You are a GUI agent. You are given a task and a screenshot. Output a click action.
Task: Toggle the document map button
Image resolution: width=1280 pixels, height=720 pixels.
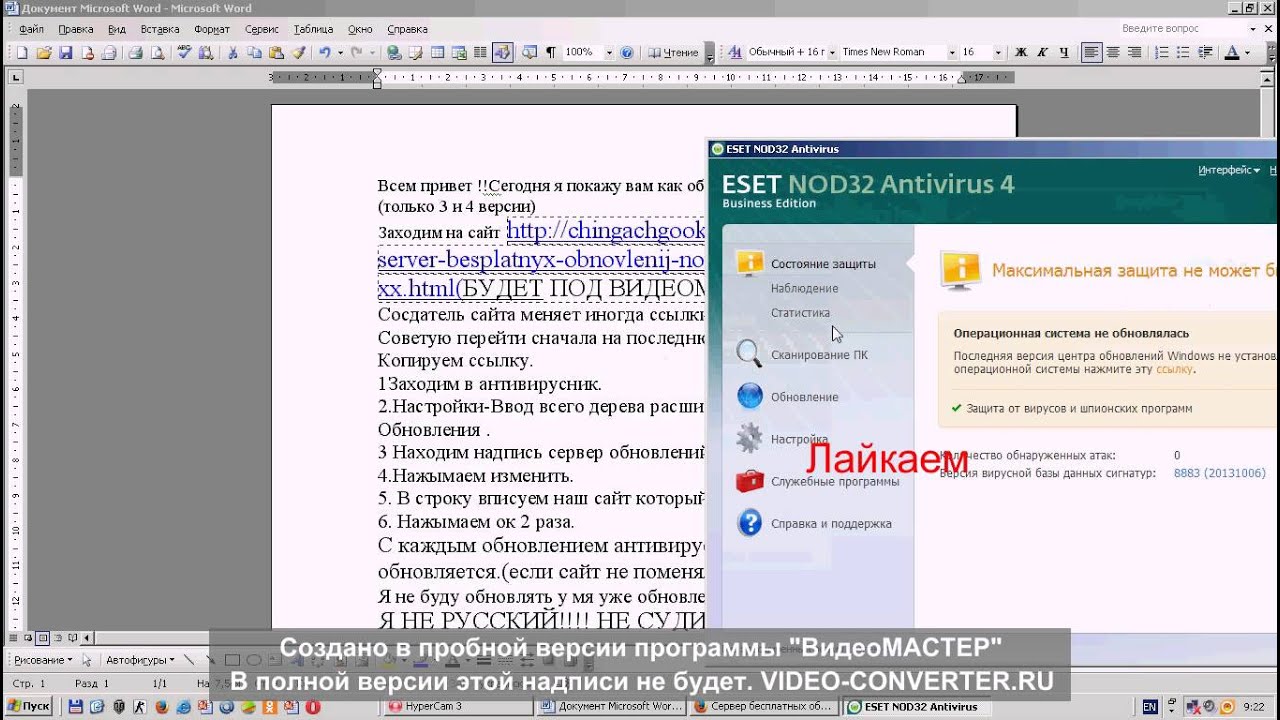[x=528, y=52]
